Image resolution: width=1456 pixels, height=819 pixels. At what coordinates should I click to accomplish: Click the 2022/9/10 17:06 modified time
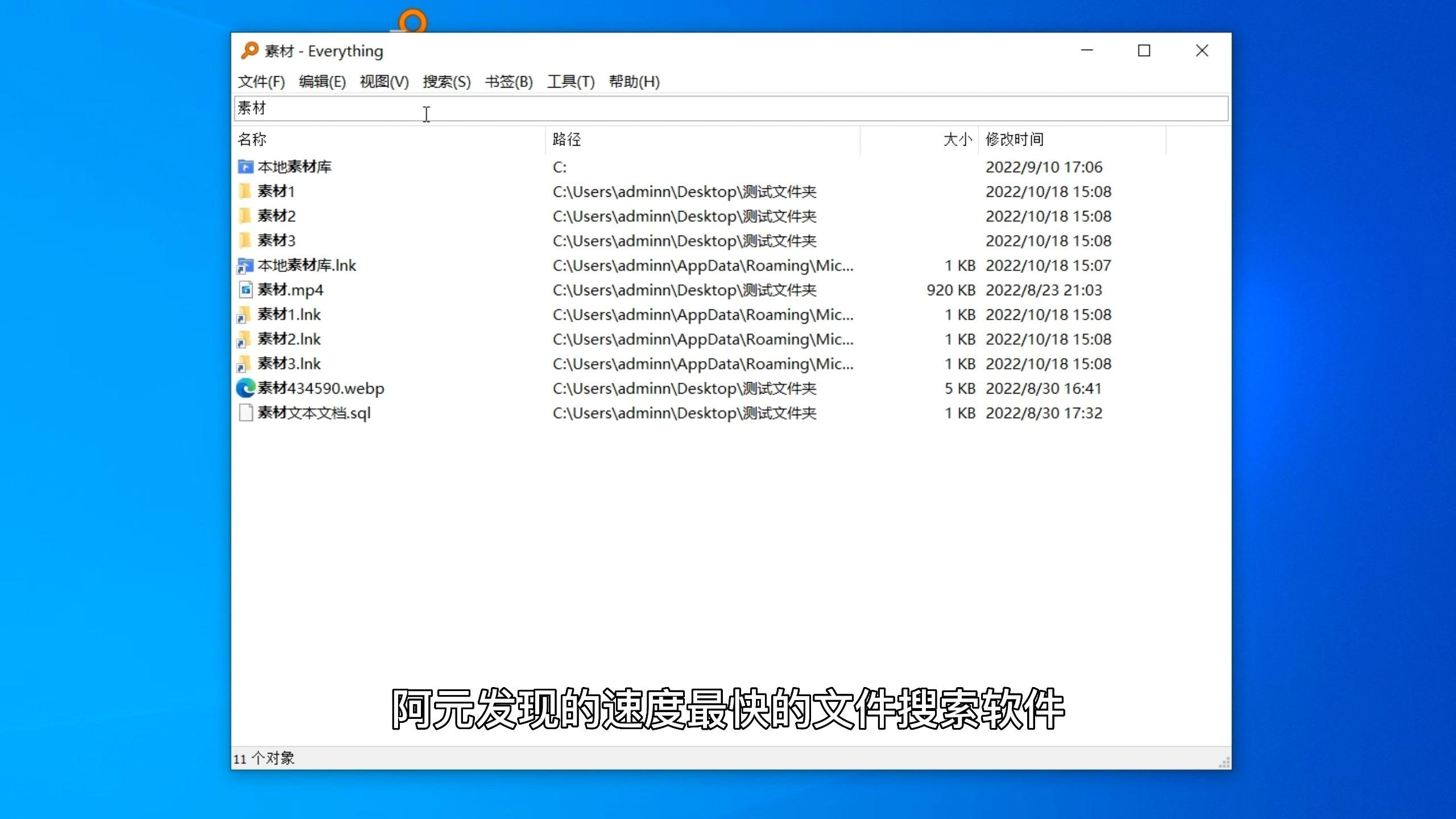1044,167
